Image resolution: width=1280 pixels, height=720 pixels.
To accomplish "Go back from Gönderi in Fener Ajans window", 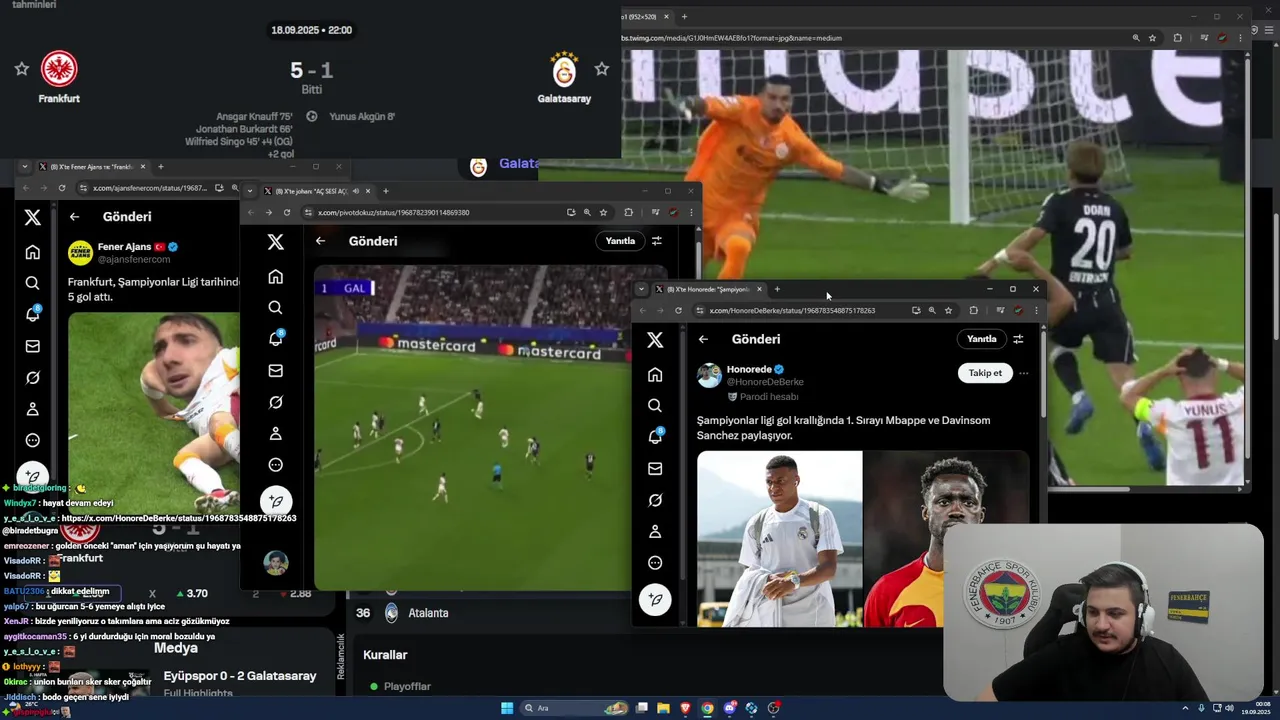I will (x=74, y=217).
